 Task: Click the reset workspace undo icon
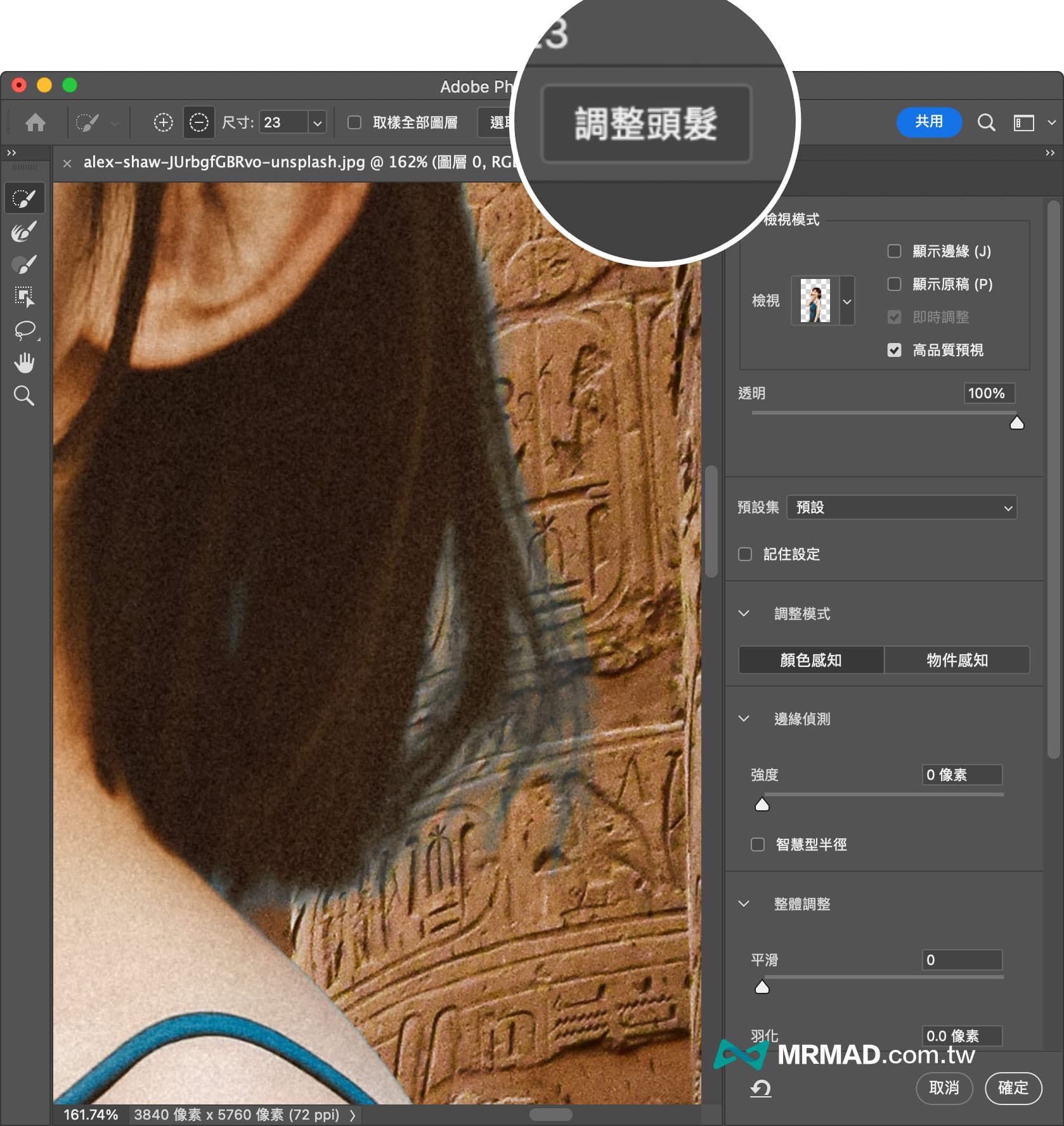tap(760, 1088)
